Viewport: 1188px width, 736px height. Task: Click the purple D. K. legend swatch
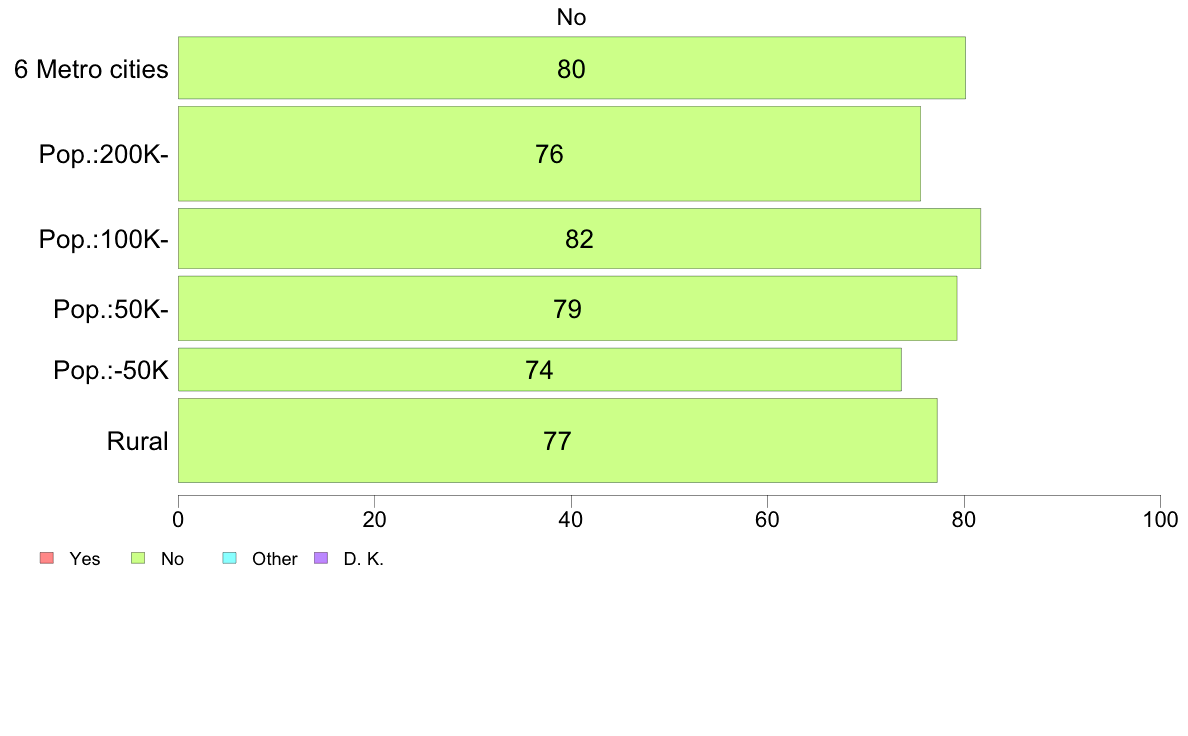point(321,558)
